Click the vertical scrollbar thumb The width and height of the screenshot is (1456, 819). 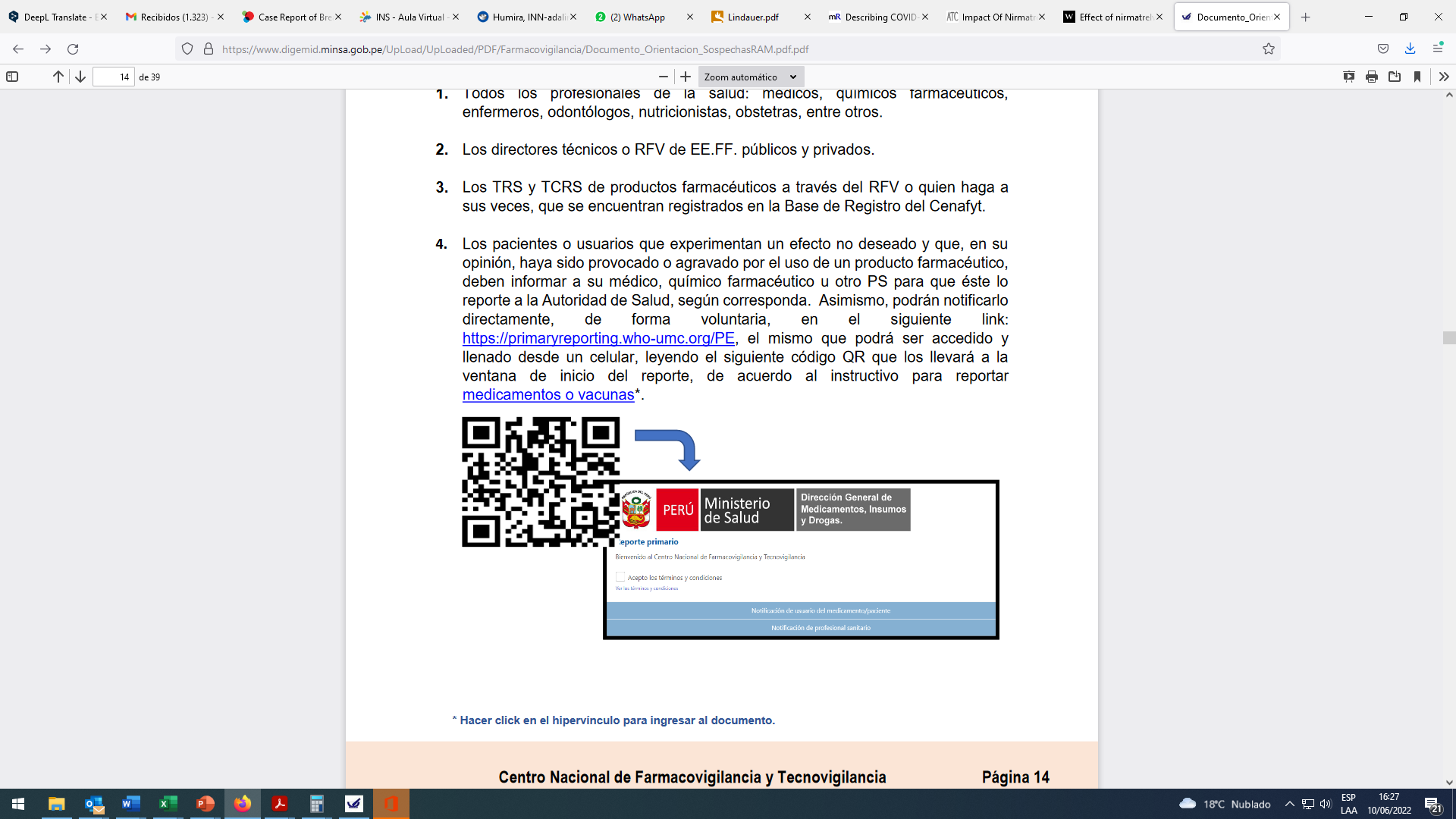[x=1449, y=337]
